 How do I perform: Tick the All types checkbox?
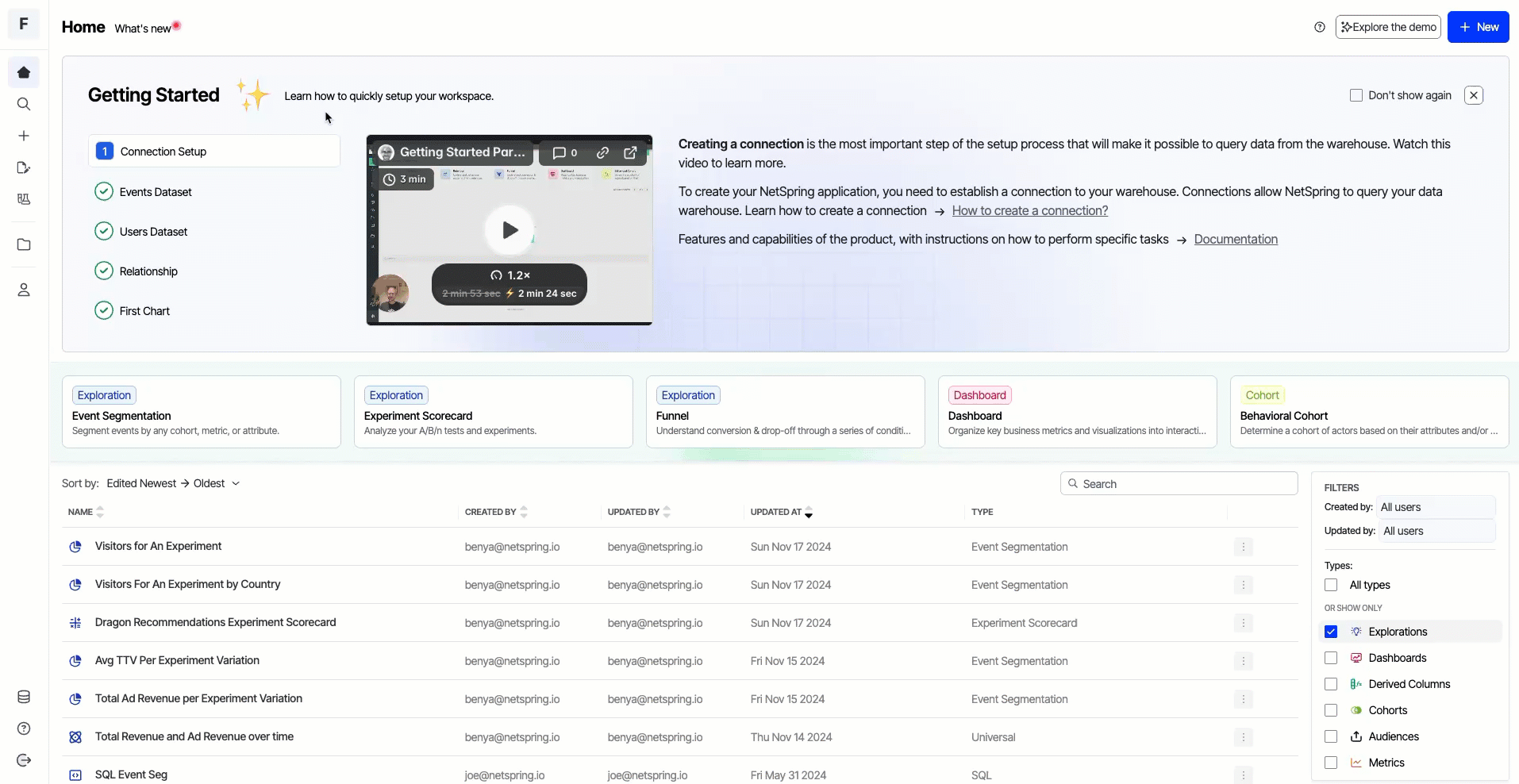tap(1331, 585)
